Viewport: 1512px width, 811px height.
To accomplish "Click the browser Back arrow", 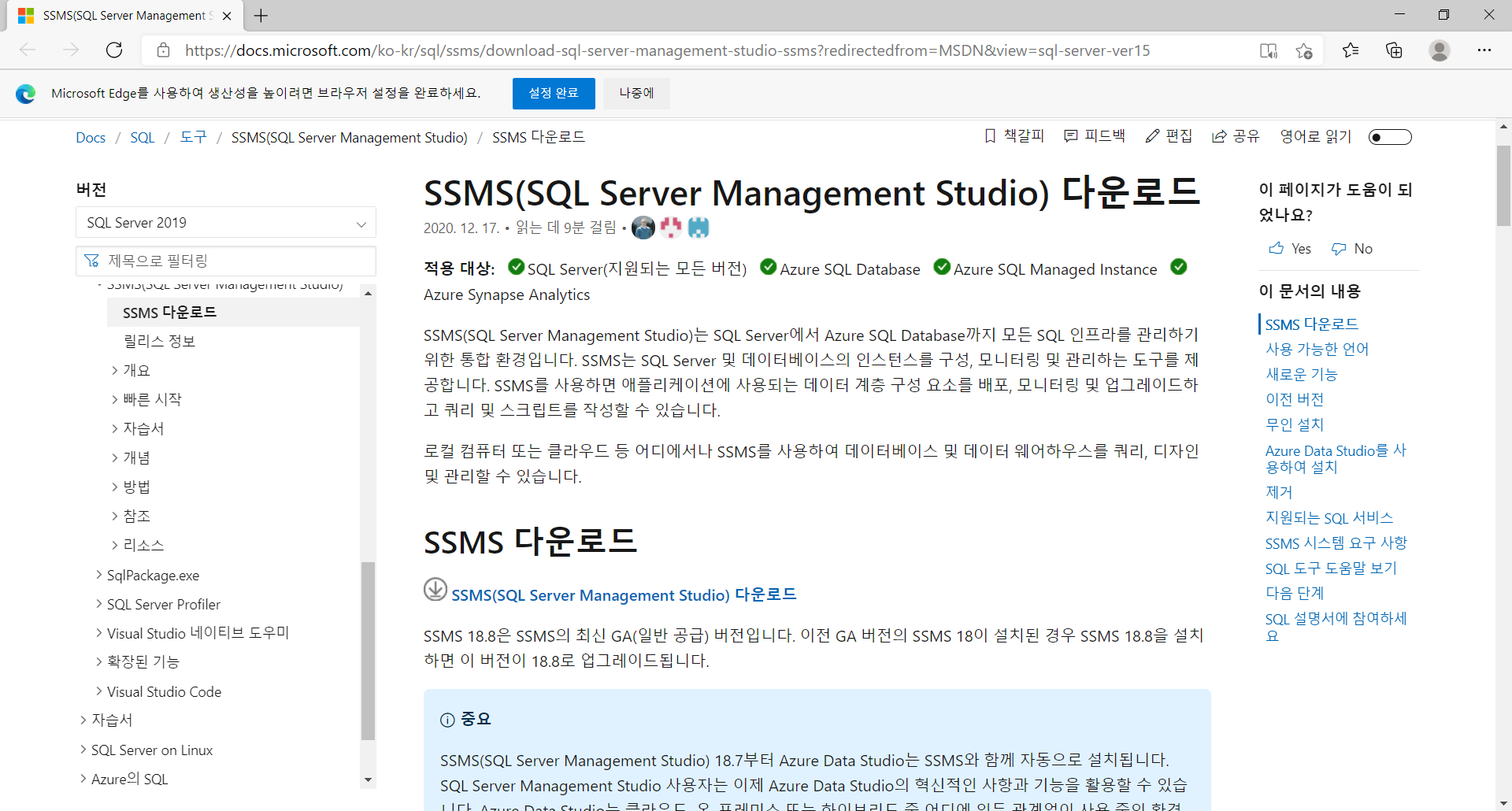I will click(x=28, y=50).
